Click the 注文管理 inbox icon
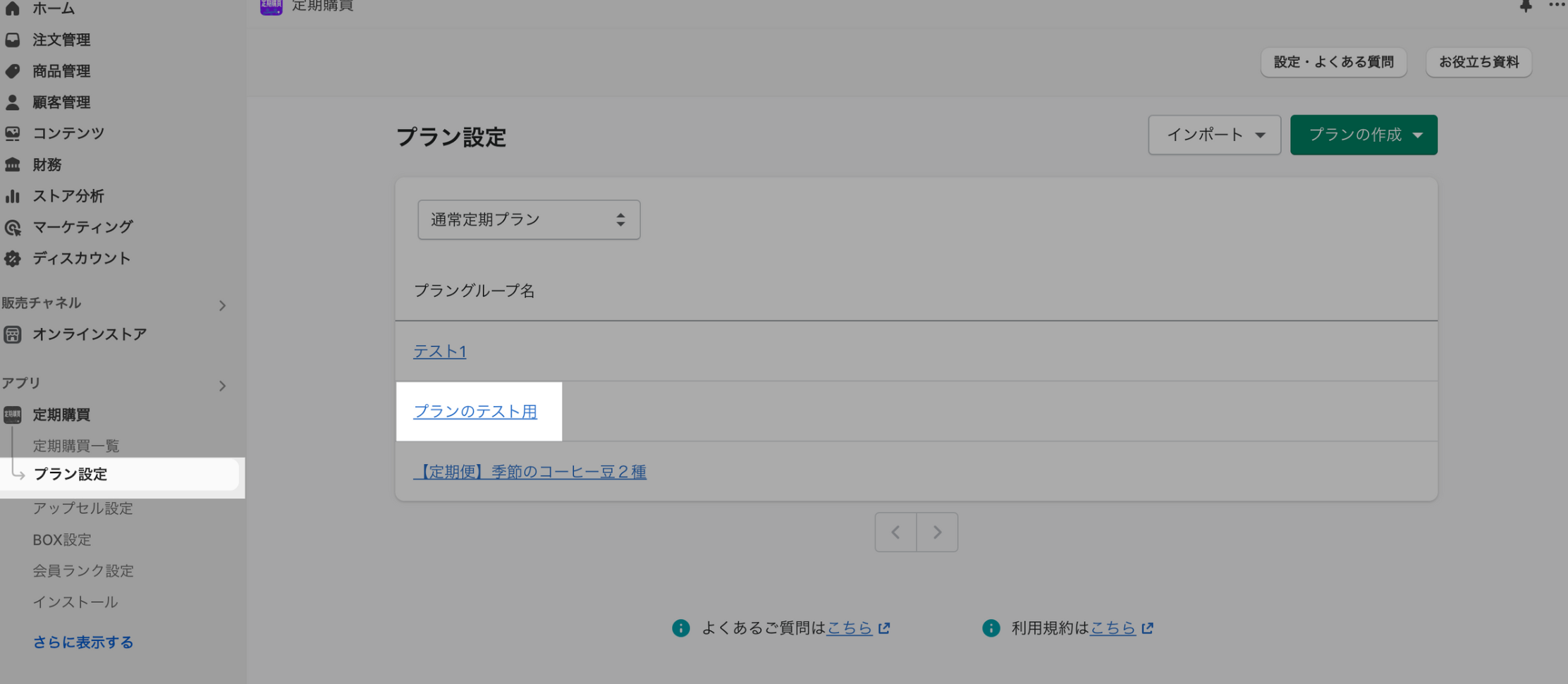1568x684 pixels. tap(13, 40)
